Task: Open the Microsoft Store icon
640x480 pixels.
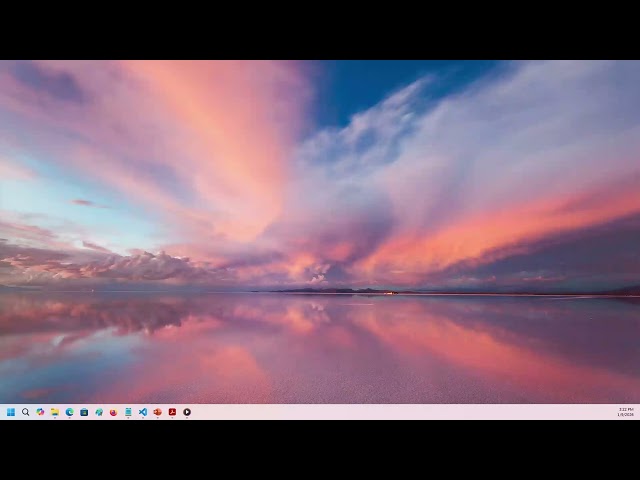Action: click(x=84, y=412)
